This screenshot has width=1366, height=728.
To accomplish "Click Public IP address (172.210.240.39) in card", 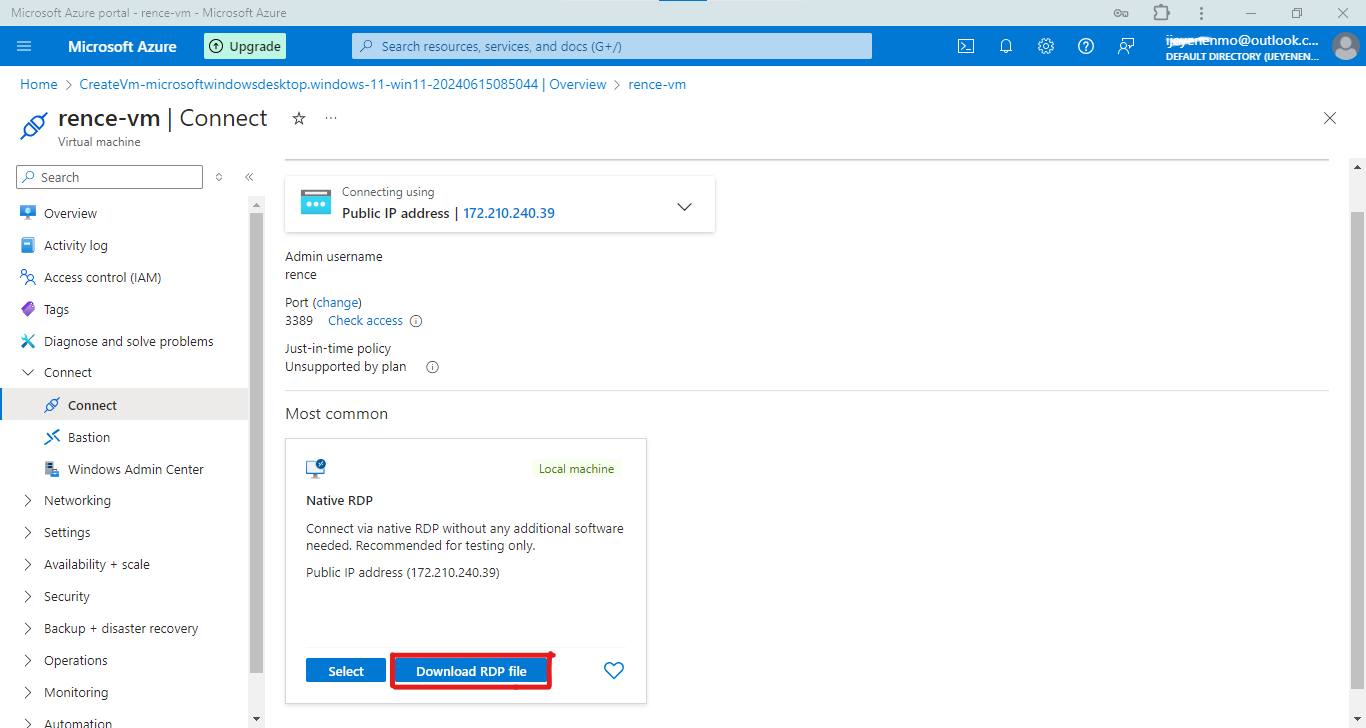I will coord(403,573).
